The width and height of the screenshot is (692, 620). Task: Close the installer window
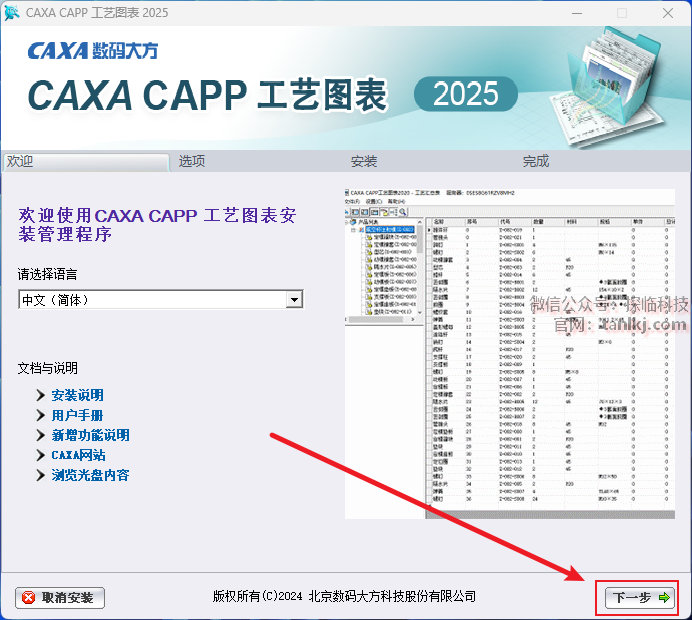[668, 13]
